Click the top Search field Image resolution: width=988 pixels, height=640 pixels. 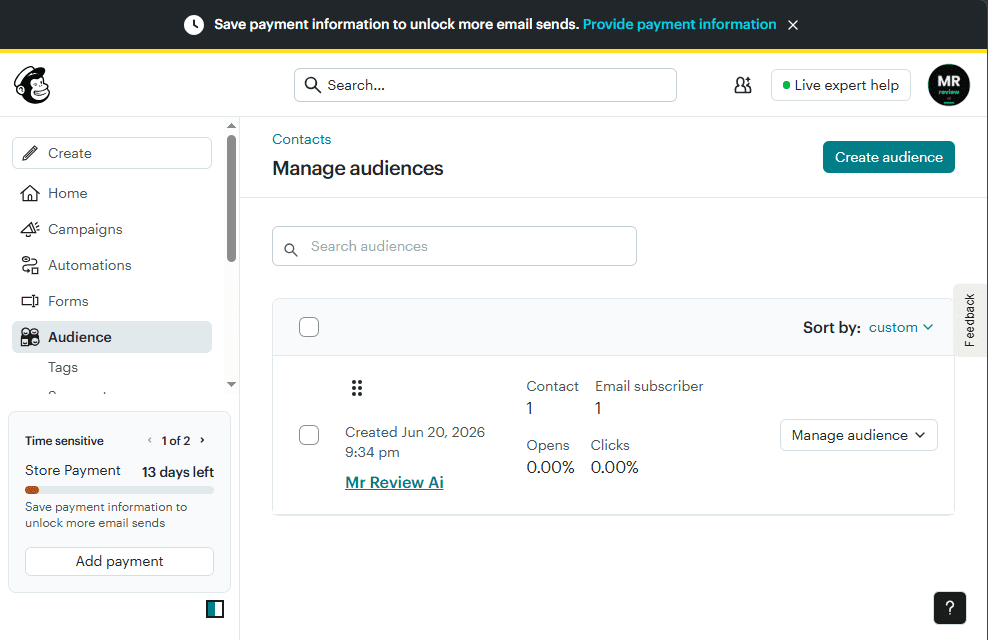pyautogui.click(x=485, y=85)
